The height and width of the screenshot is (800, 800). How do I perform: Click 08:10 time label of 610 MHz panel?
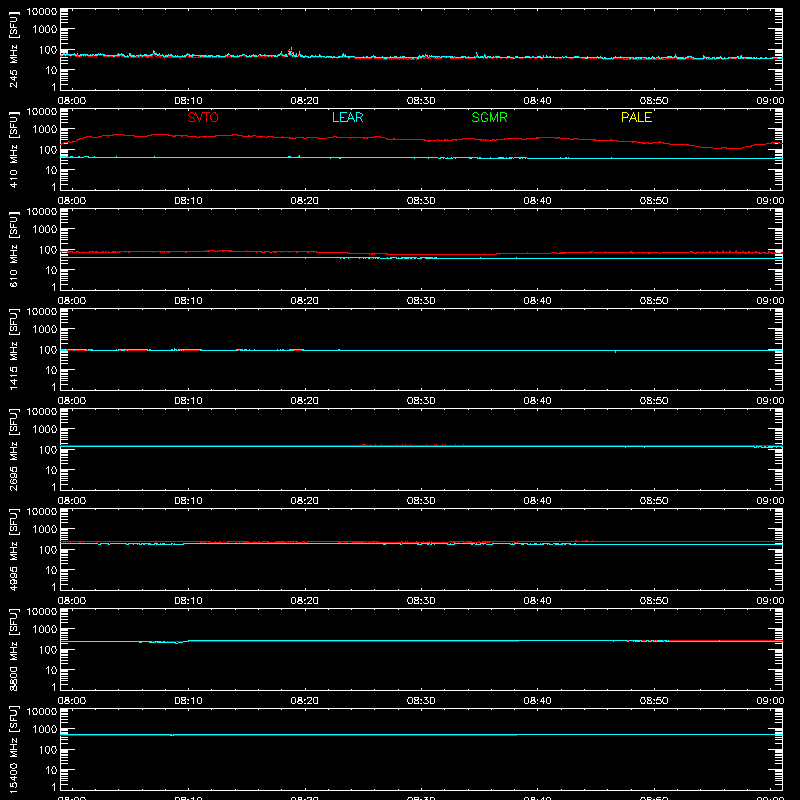(188, 301)
